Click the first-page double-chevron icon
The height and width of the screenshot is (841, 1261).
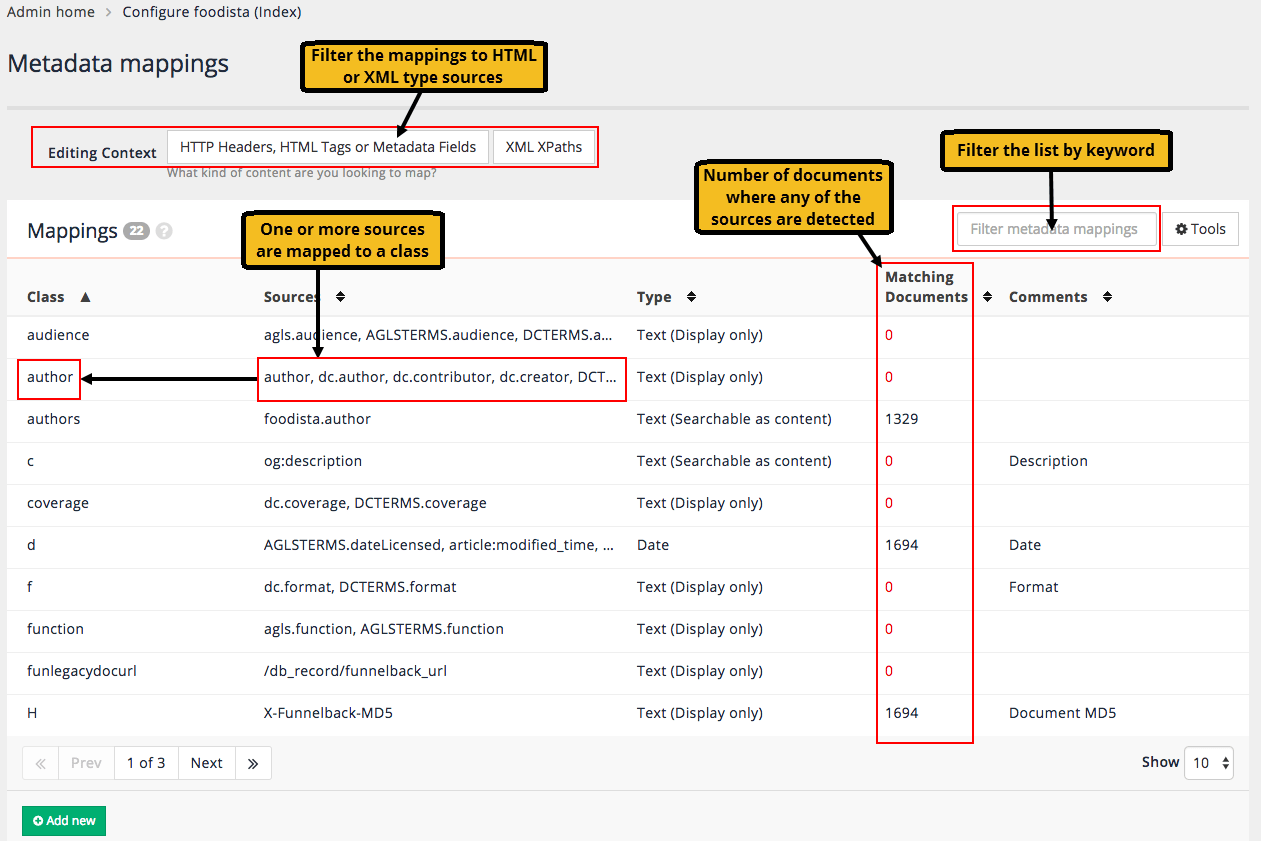pyautogui.click(x=40, y=762)
